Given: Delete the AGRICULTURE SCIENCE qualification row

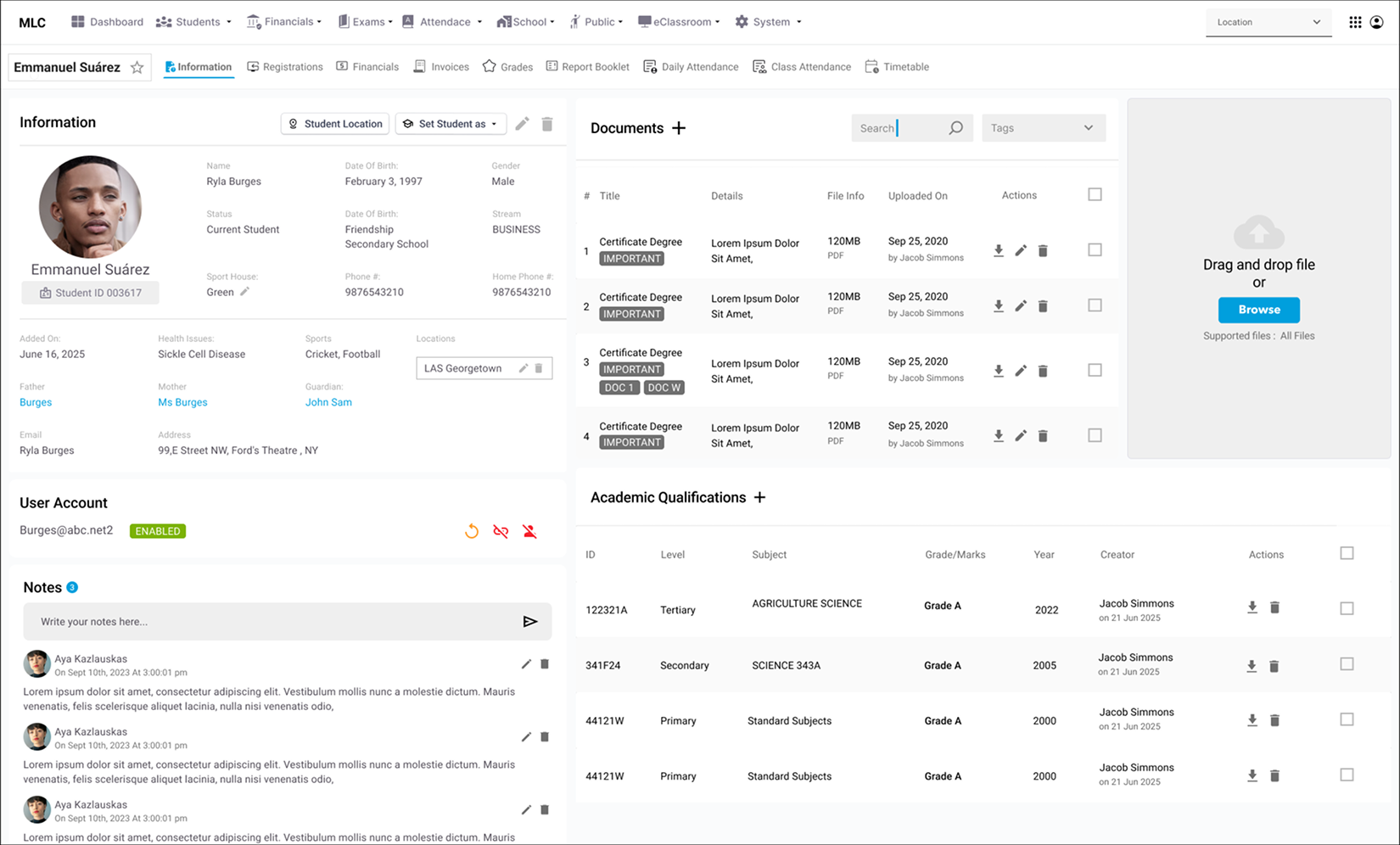Looking at the screenshot, I should (x=1274, y=607).
